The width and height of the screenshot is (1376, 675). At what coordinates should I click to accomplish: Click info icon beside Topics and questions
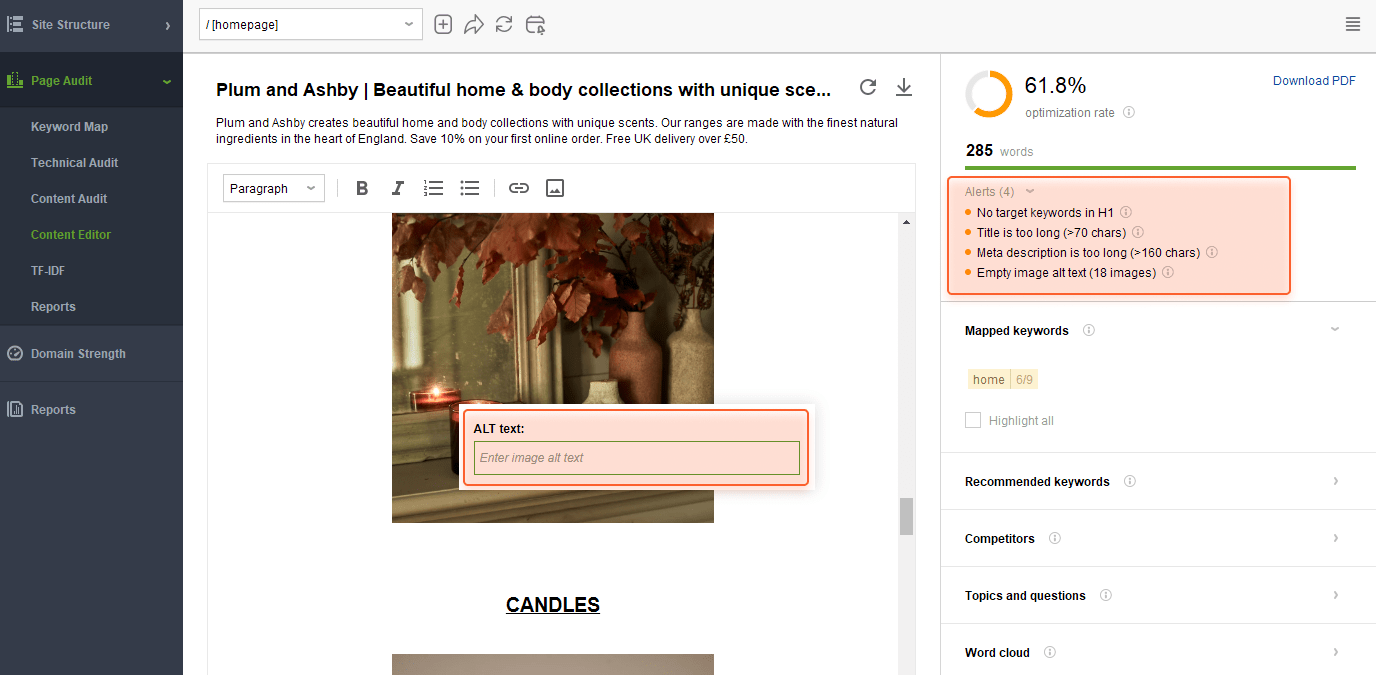pos(1106,595)
